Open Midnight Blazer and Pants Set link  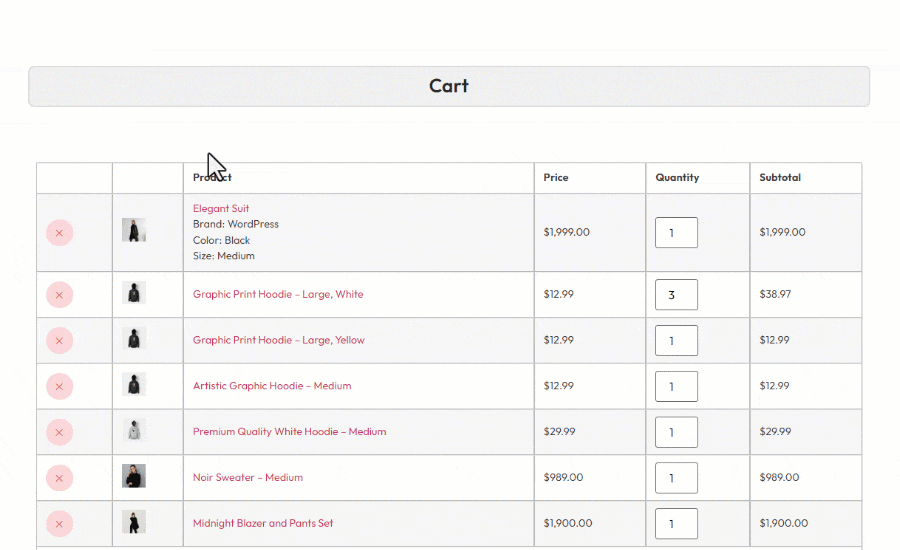[263, 523]
